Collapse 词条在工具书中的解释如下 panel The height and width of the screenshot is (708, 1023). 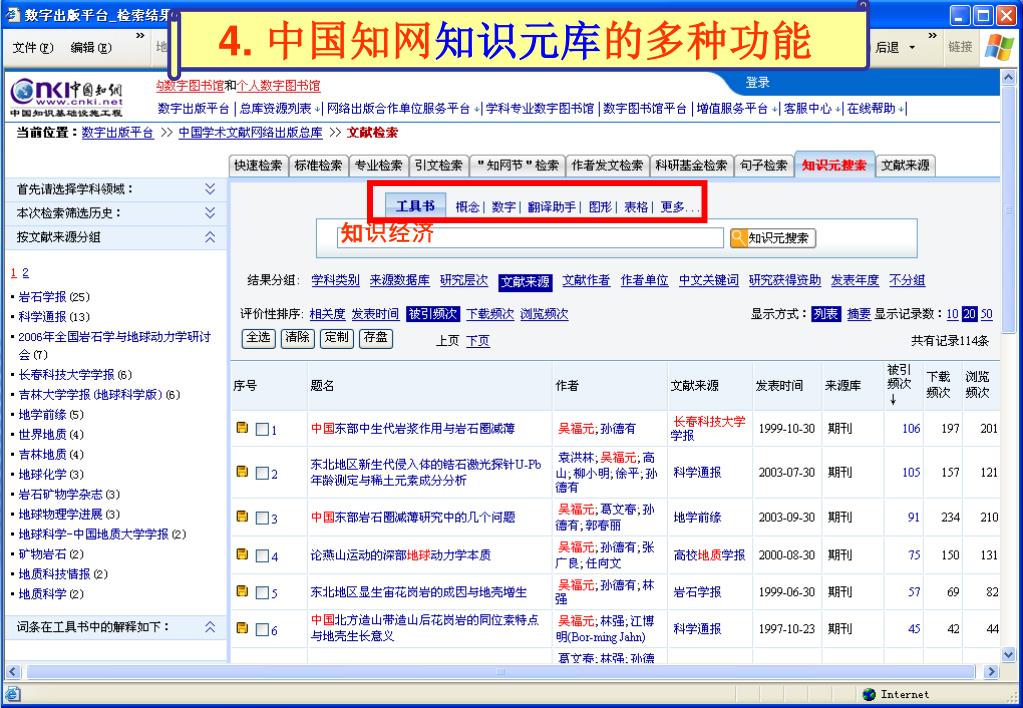[210, 627]
